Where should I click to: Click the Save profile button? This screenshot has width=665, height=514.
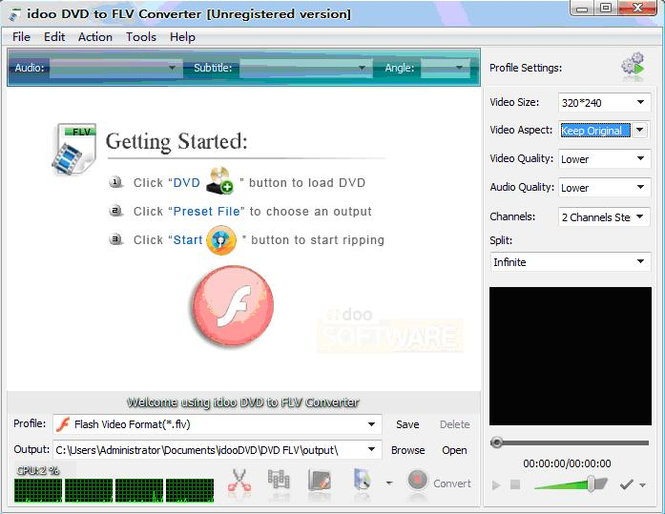pos(408,425)
